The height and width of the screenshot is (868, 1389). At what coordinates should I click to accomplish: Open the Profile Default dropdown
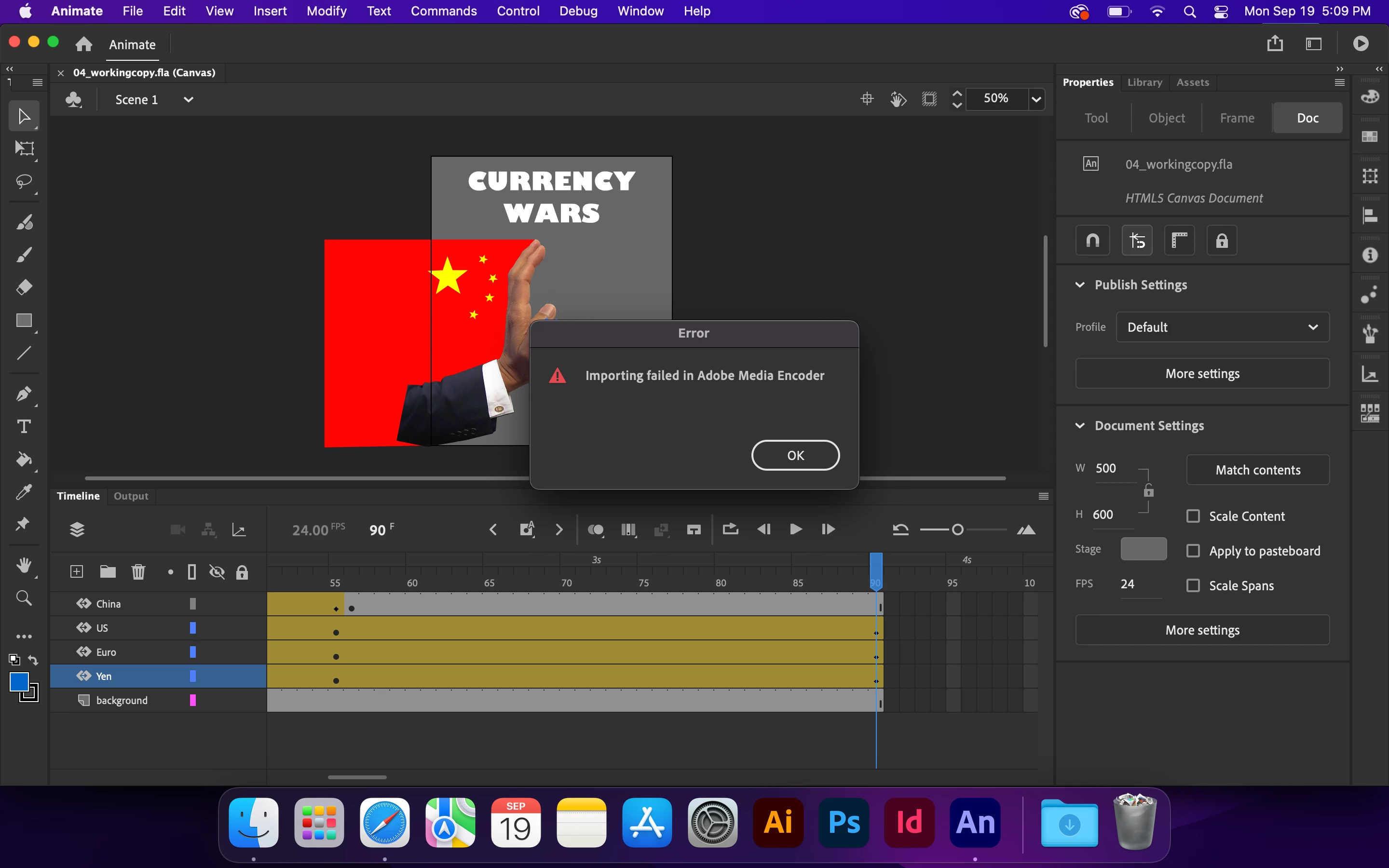coord(1223,327)
